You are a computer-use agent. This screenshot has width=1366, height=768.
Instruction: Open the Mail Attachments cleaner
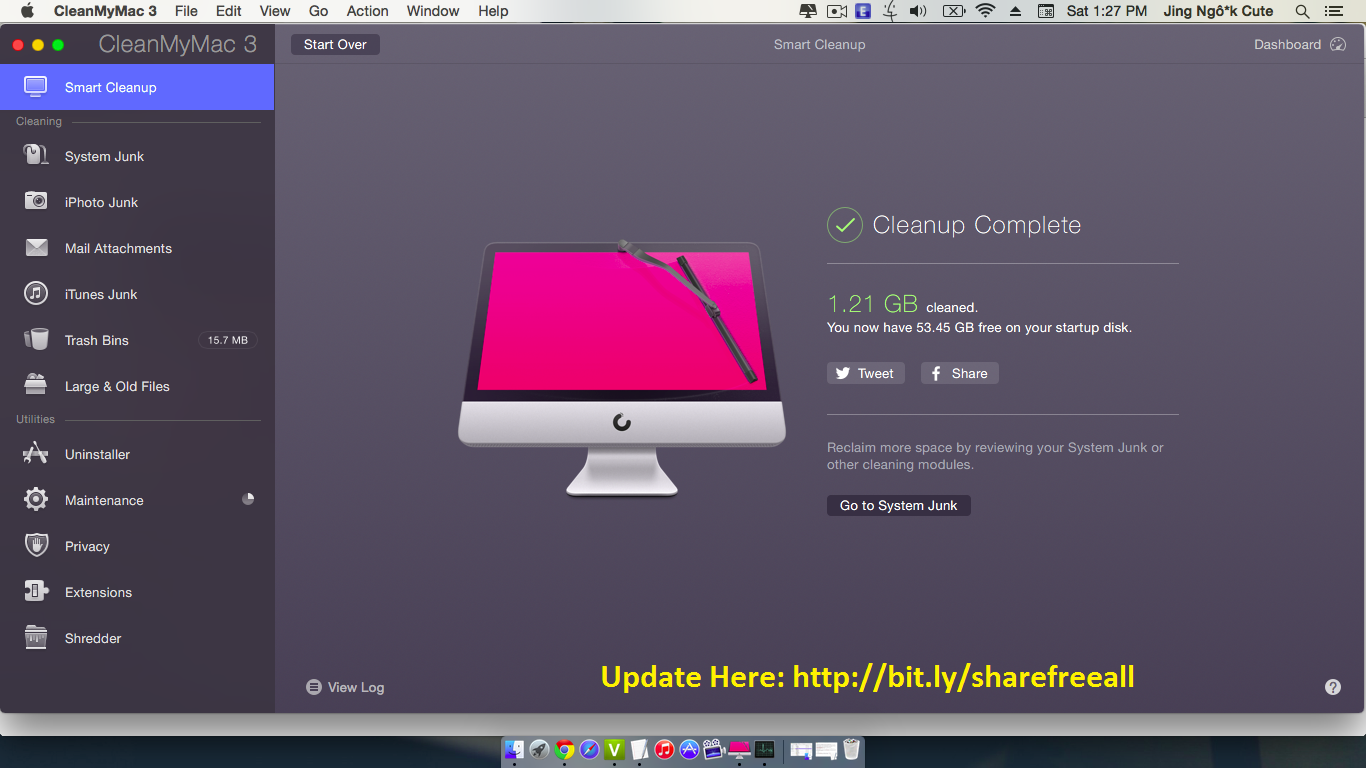click(118, 248)
